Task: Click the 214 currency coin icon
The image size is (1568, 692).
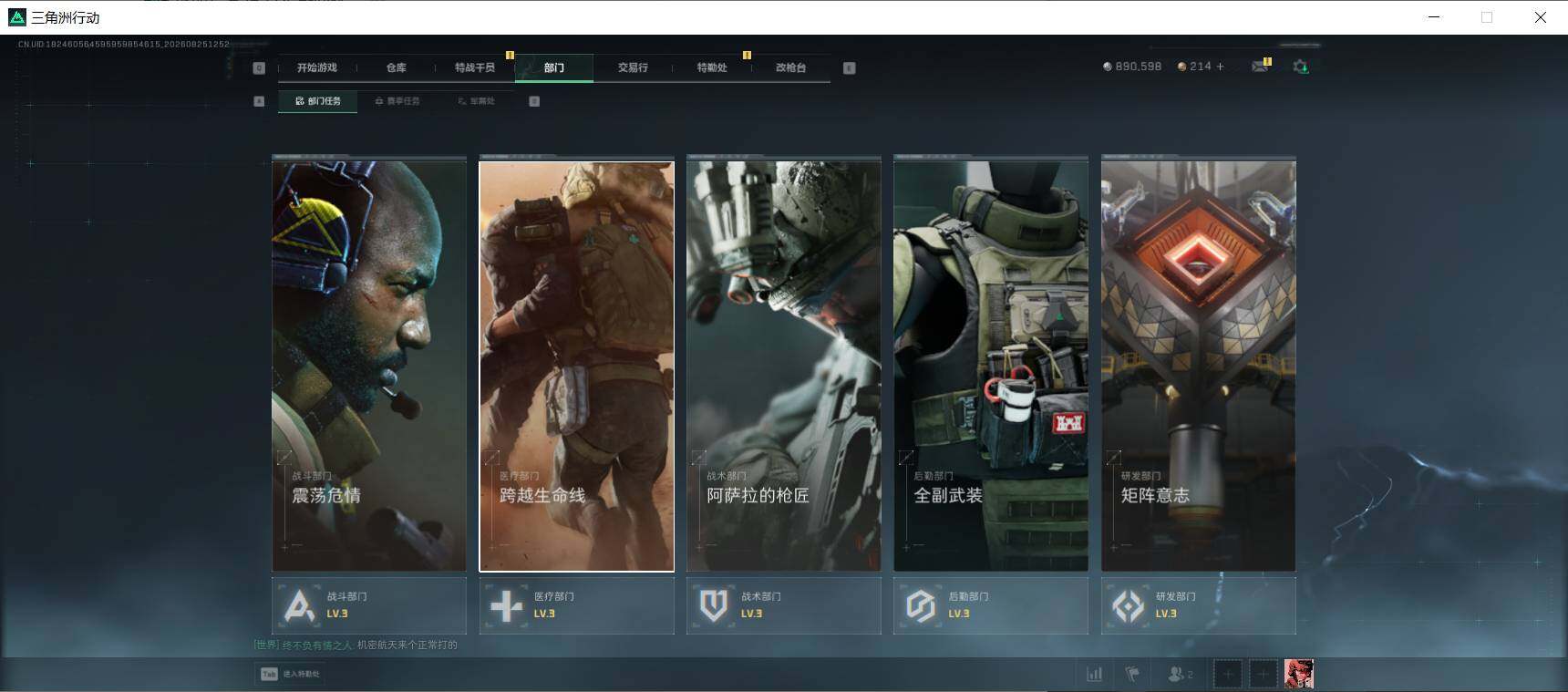Action: pyautogui.click(x=1182, y=67)
